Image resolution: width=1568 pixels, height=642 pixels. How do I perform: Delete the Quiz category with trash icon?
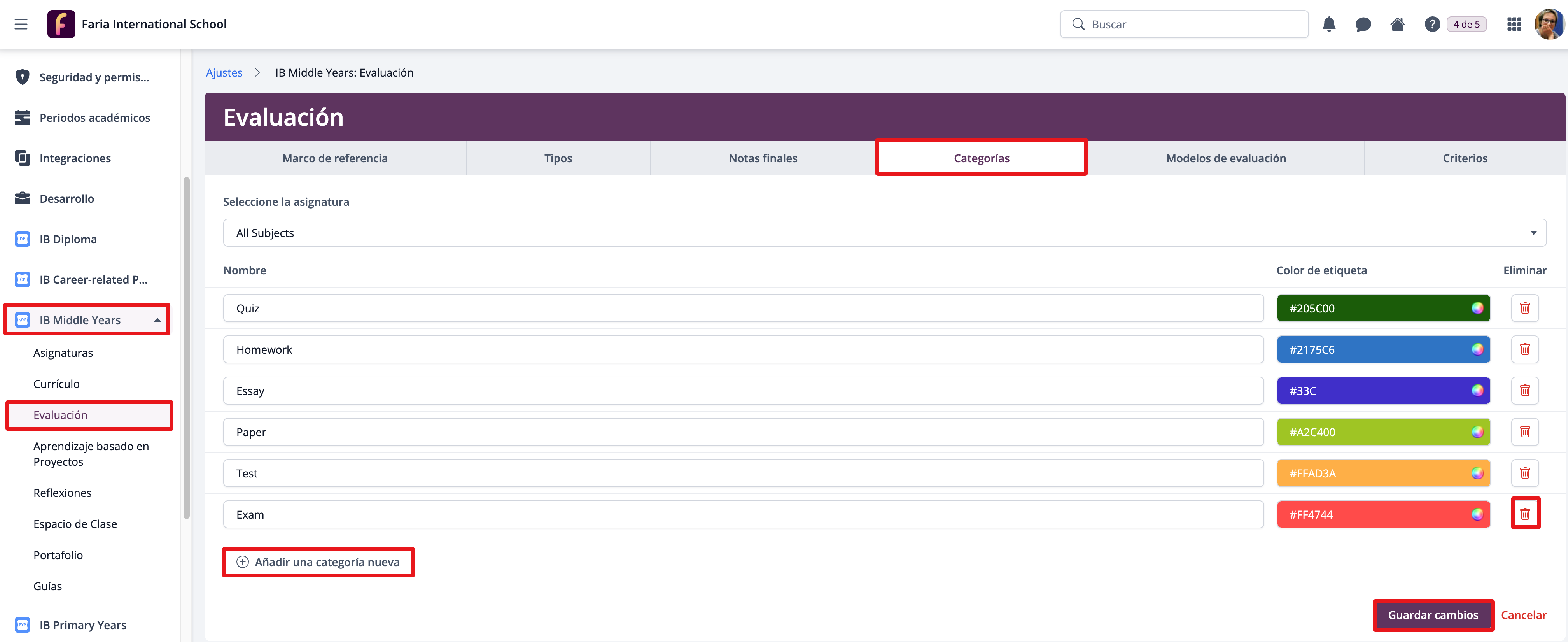(1525, 308)
